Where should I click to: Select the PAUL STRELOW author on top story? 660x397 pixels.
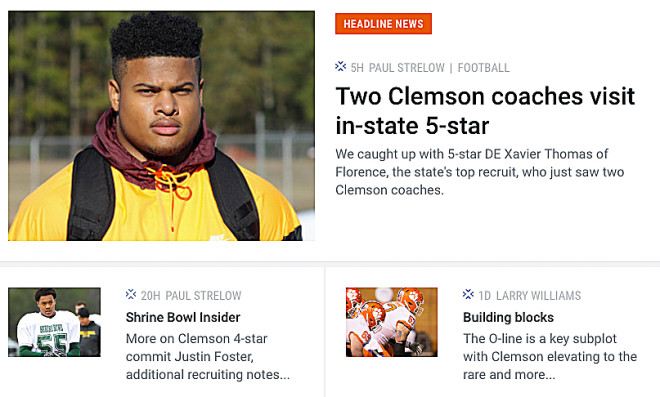(x=407, y=68)
